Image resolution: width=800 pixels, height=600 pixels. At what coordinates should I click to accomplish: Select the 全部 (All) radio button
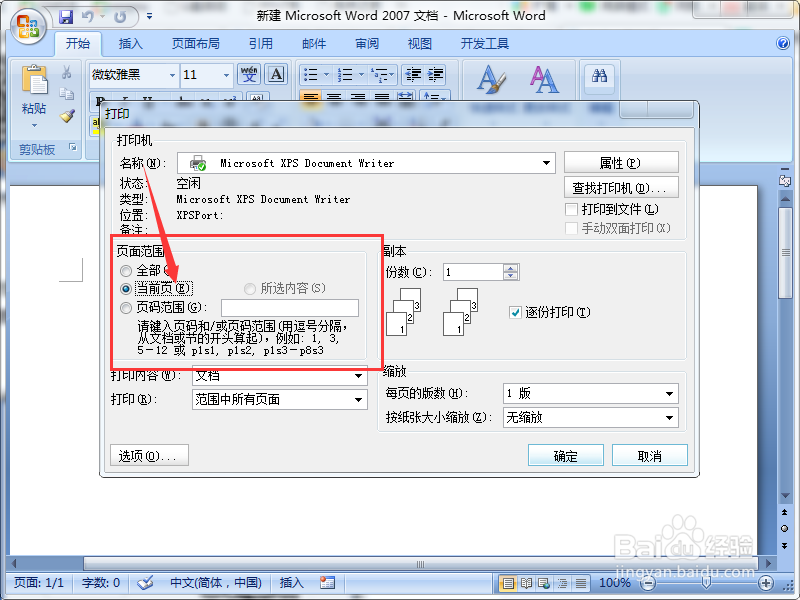pos(126,271)
